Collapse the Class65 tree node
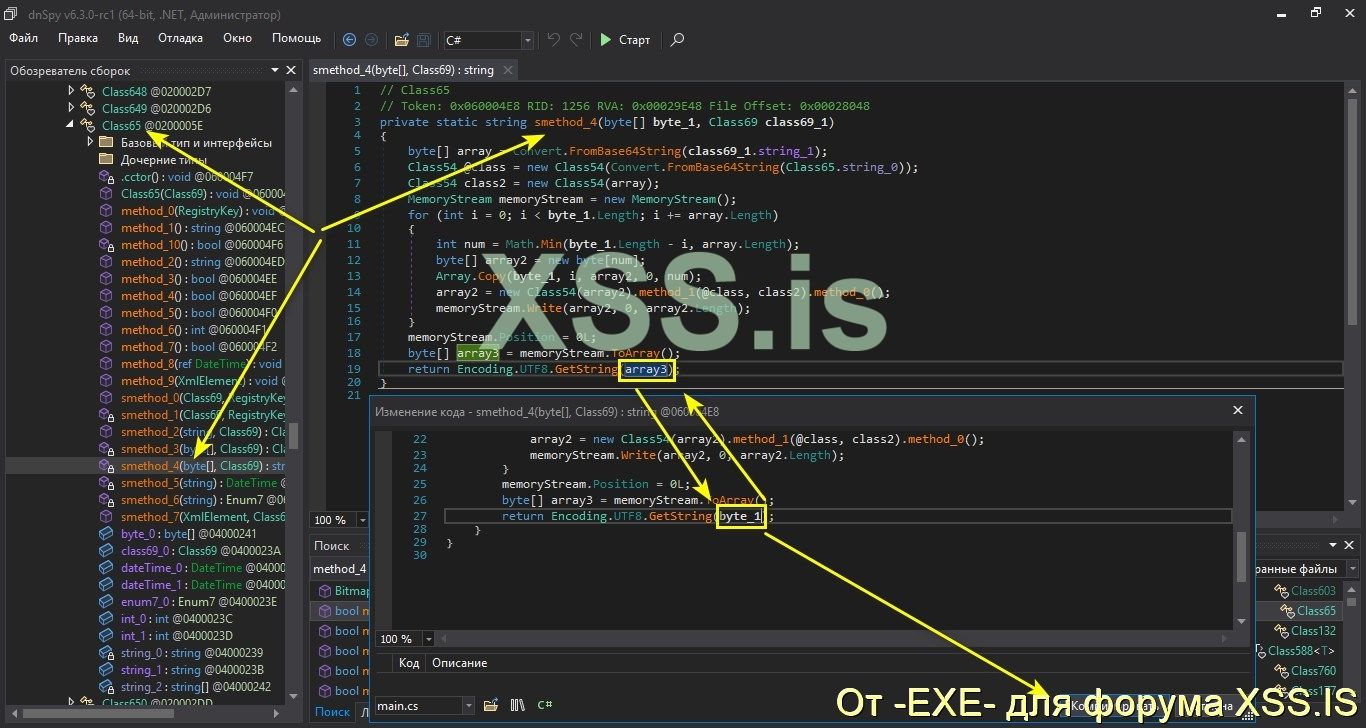Viewport: 1366px width, 728px height. click(x=71, y=125)
